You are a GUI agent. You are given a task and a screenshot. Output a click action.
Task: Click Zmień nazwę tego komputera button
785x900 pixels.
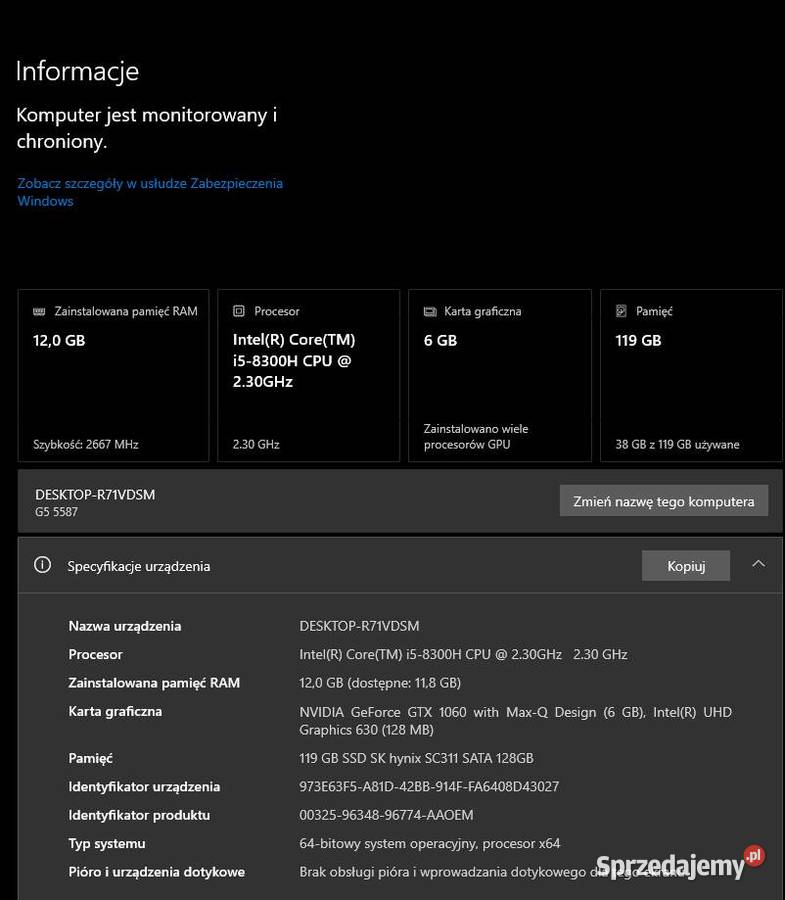[663, 501]
